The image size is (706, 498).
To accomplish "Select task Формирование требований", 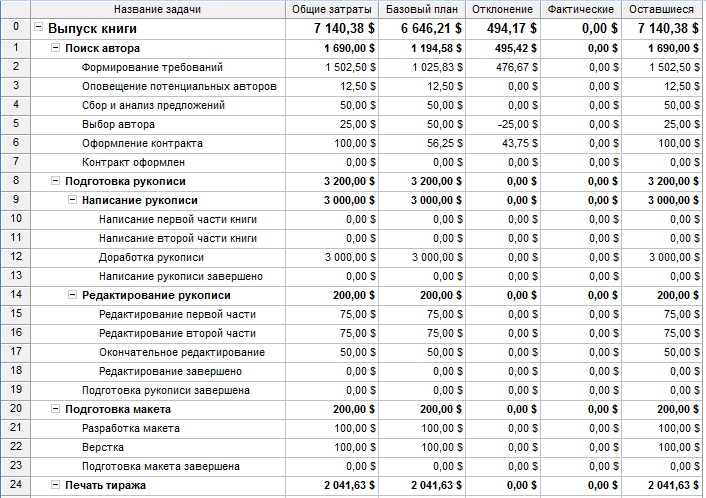I will 152,68.
